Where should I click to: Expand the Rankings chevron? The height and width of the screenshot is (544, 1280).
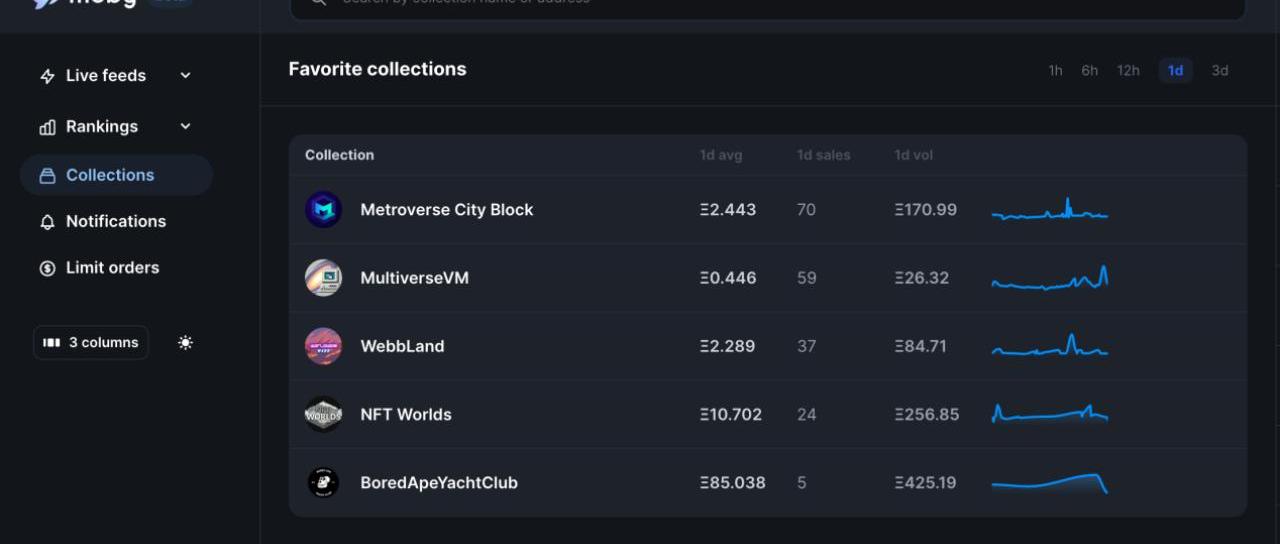pos(185,127)
